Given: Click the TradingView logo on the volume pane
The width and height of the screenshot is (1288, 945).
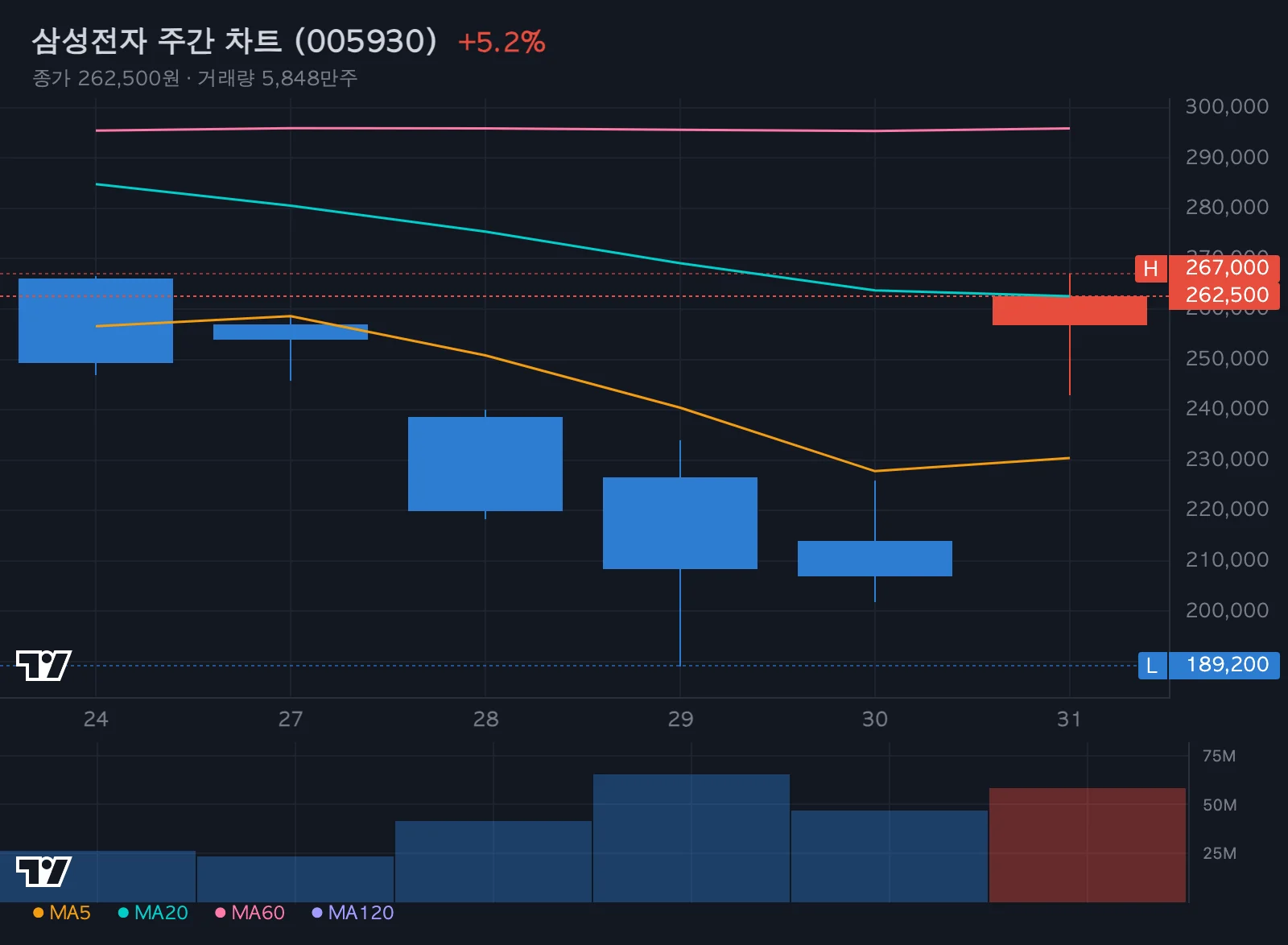Looking at the screenshot, I should [43, 871].
